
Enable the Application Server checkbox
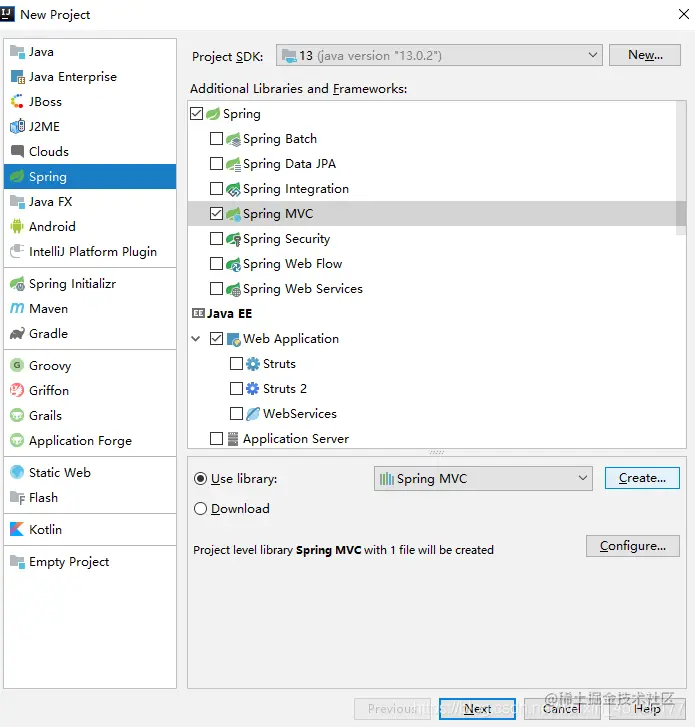click(x=217, y=439)
